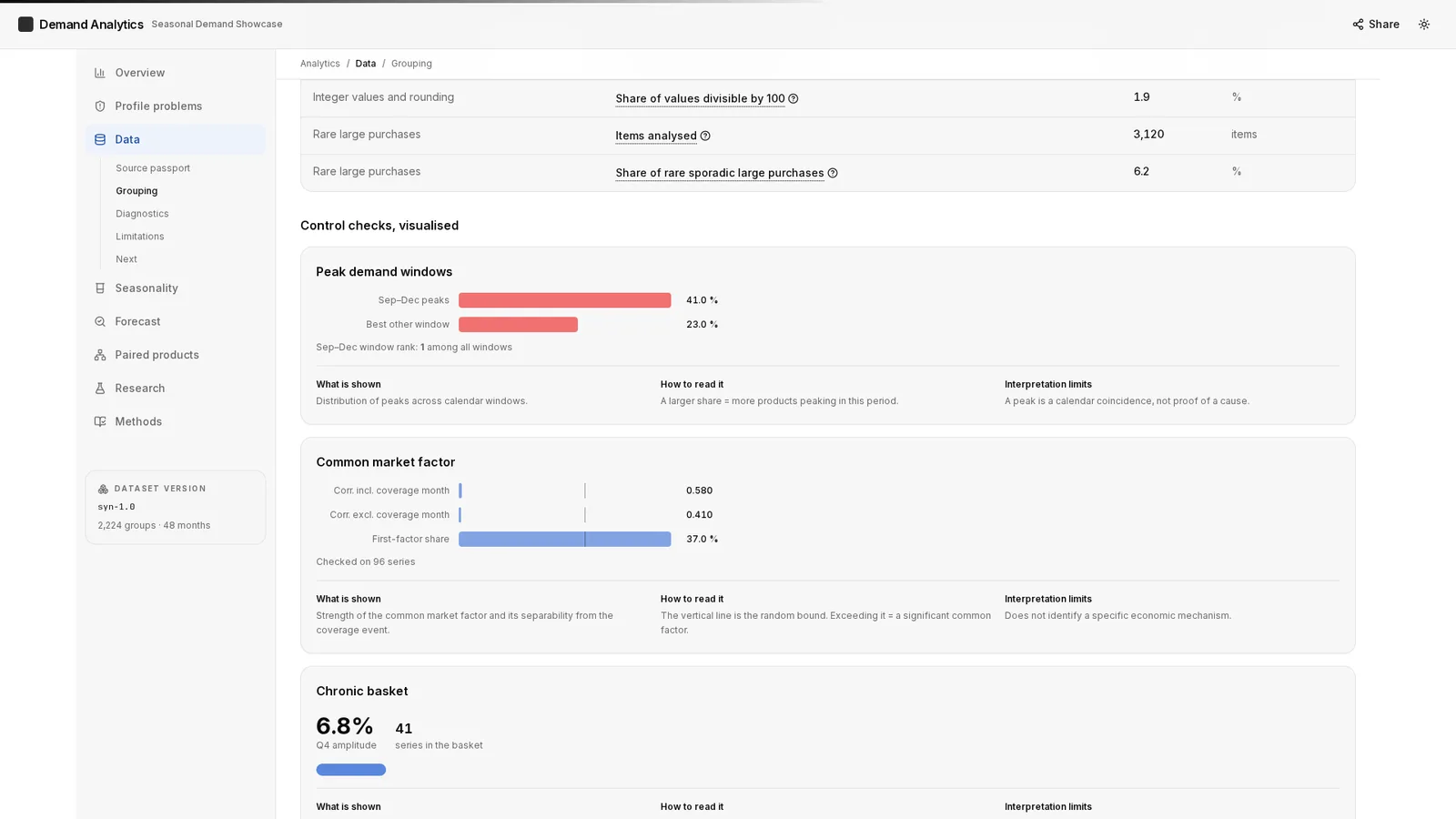Click the Profile problems shield icon
Screen dimensions: 1456x819
tap(100, 106)
